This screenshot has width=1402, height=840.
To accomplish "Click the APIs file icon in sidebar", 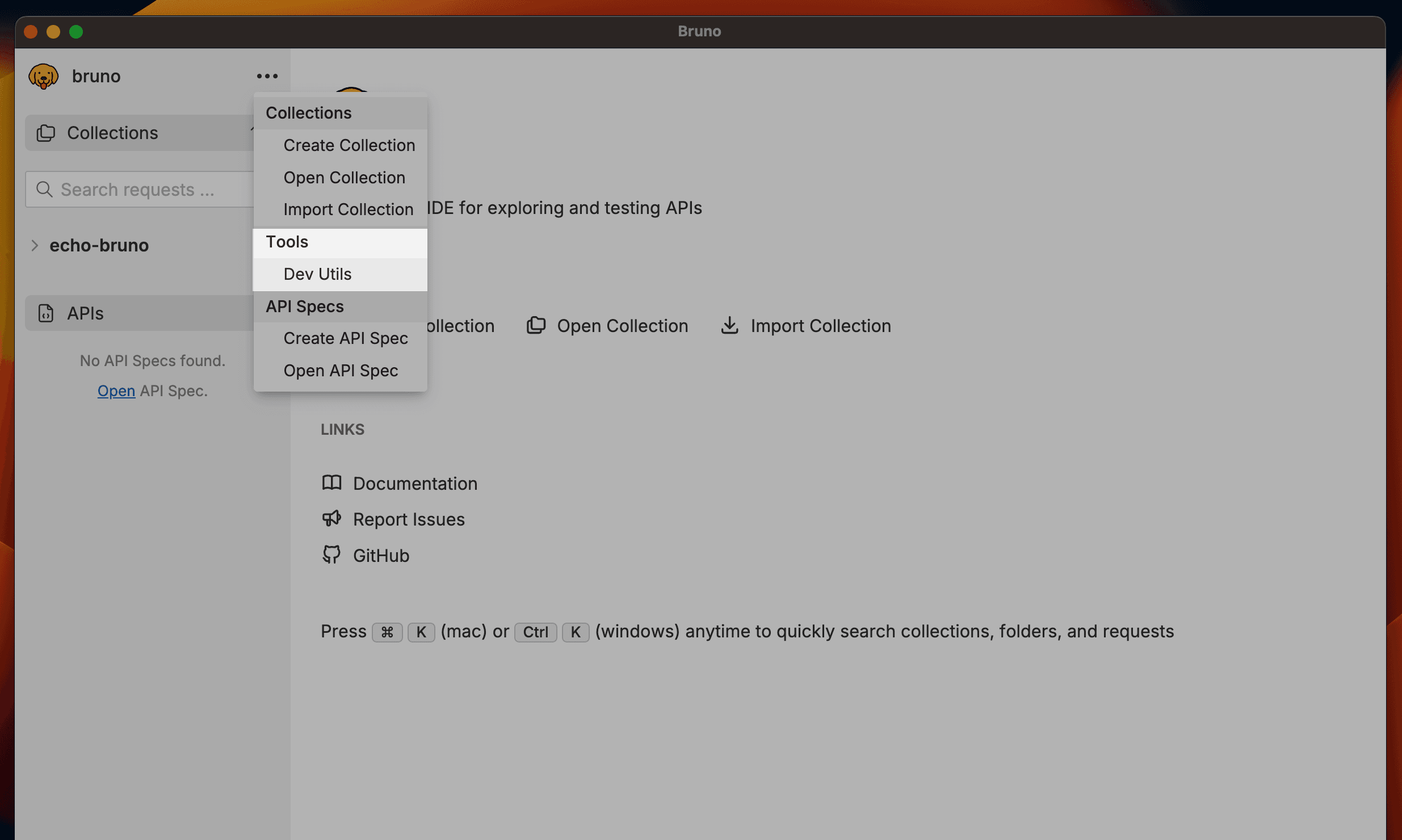I will tap(46, 313).
